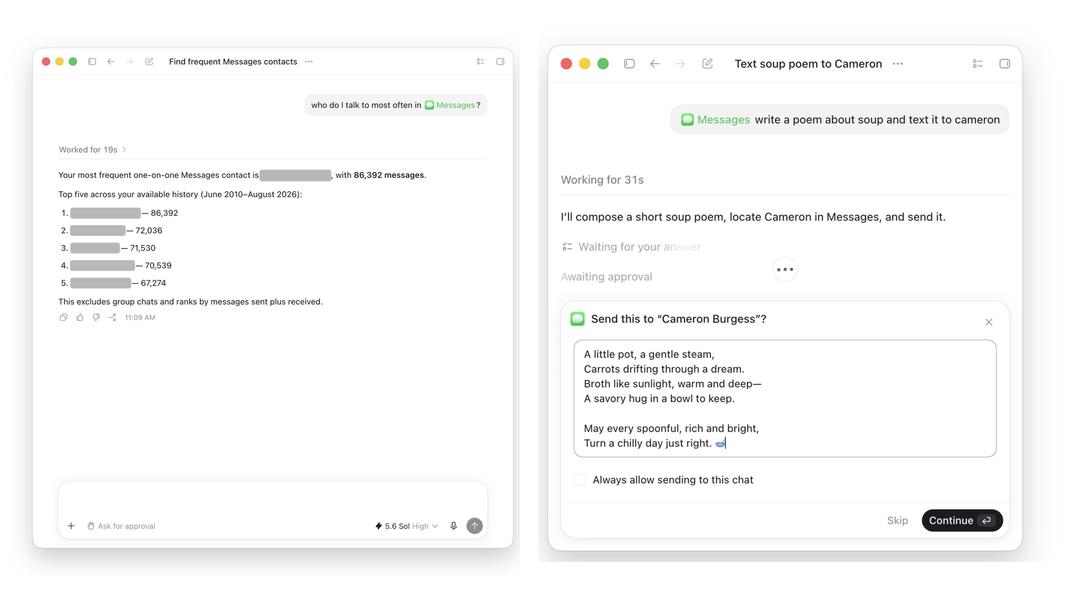Forward arrow in Find frequent Messages contacts window

(130, 61)
